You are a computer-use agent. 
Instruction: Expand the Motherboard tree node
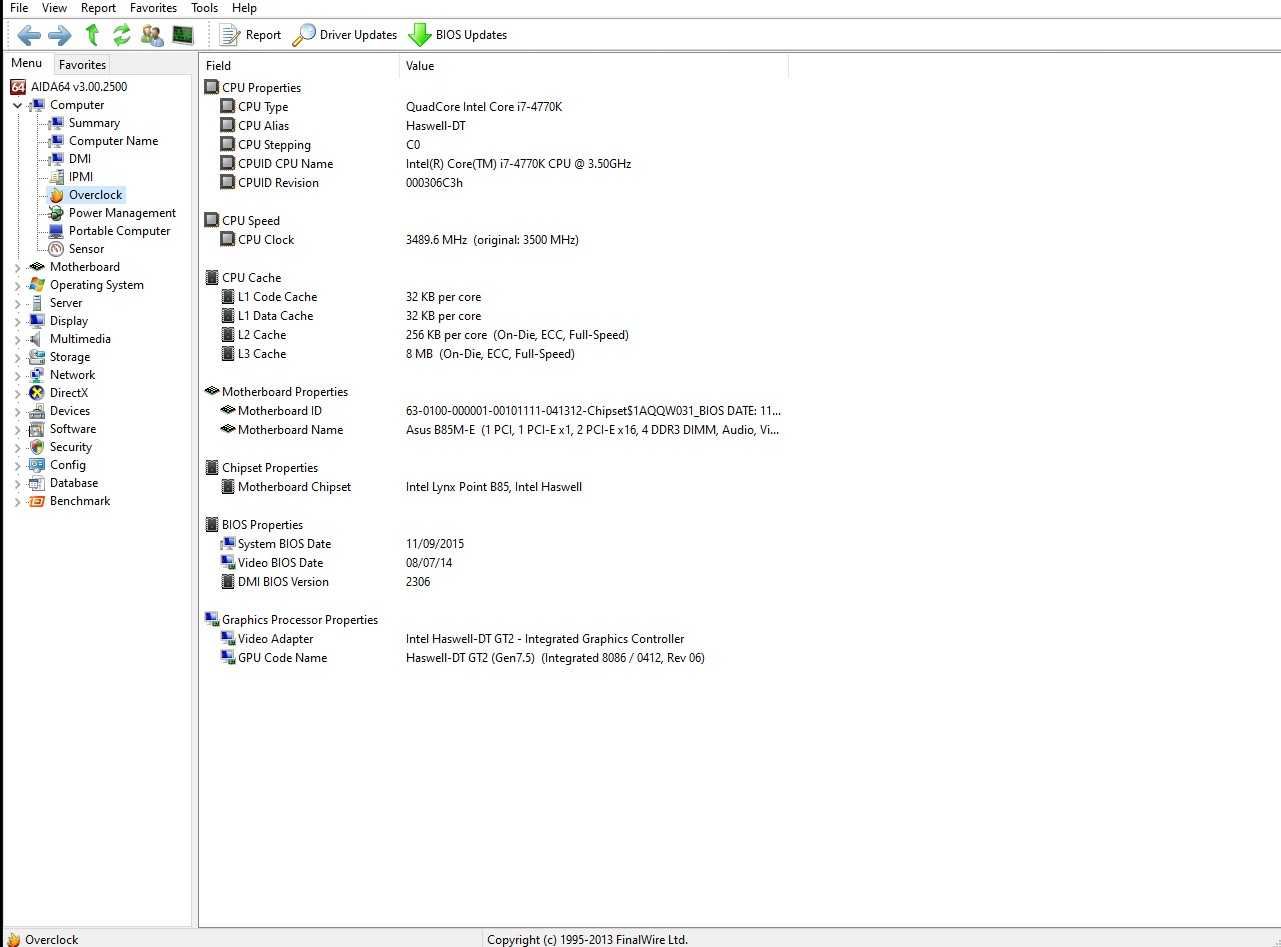tap(17, 267)
